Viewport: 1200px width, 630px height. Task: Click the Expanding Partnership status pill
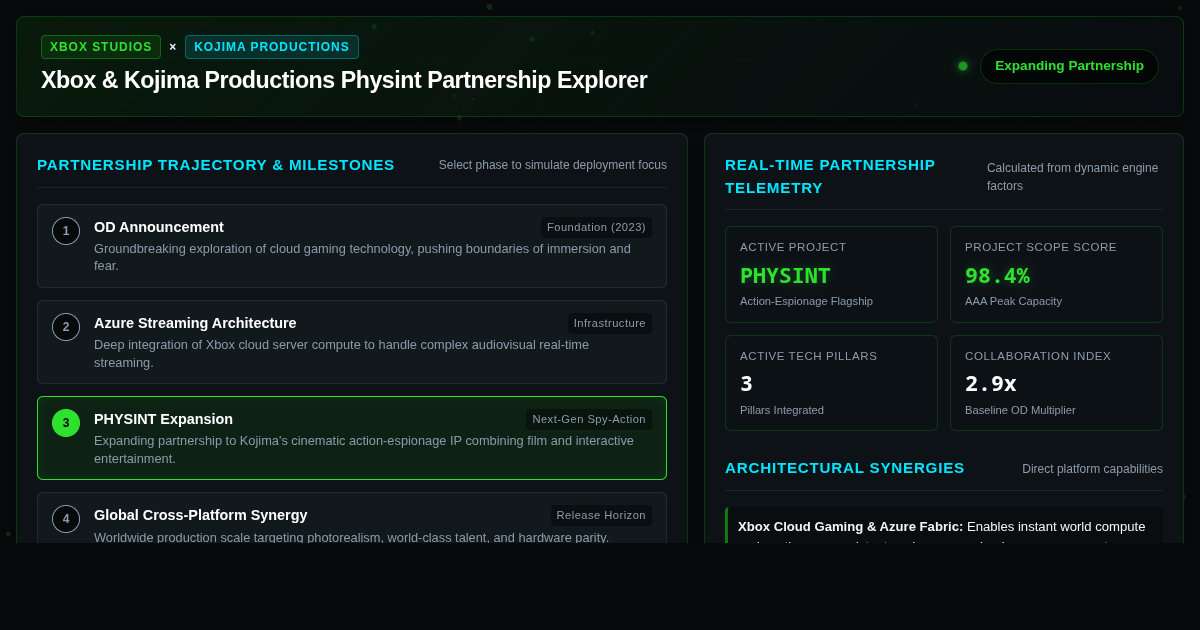click(1069, 66)
